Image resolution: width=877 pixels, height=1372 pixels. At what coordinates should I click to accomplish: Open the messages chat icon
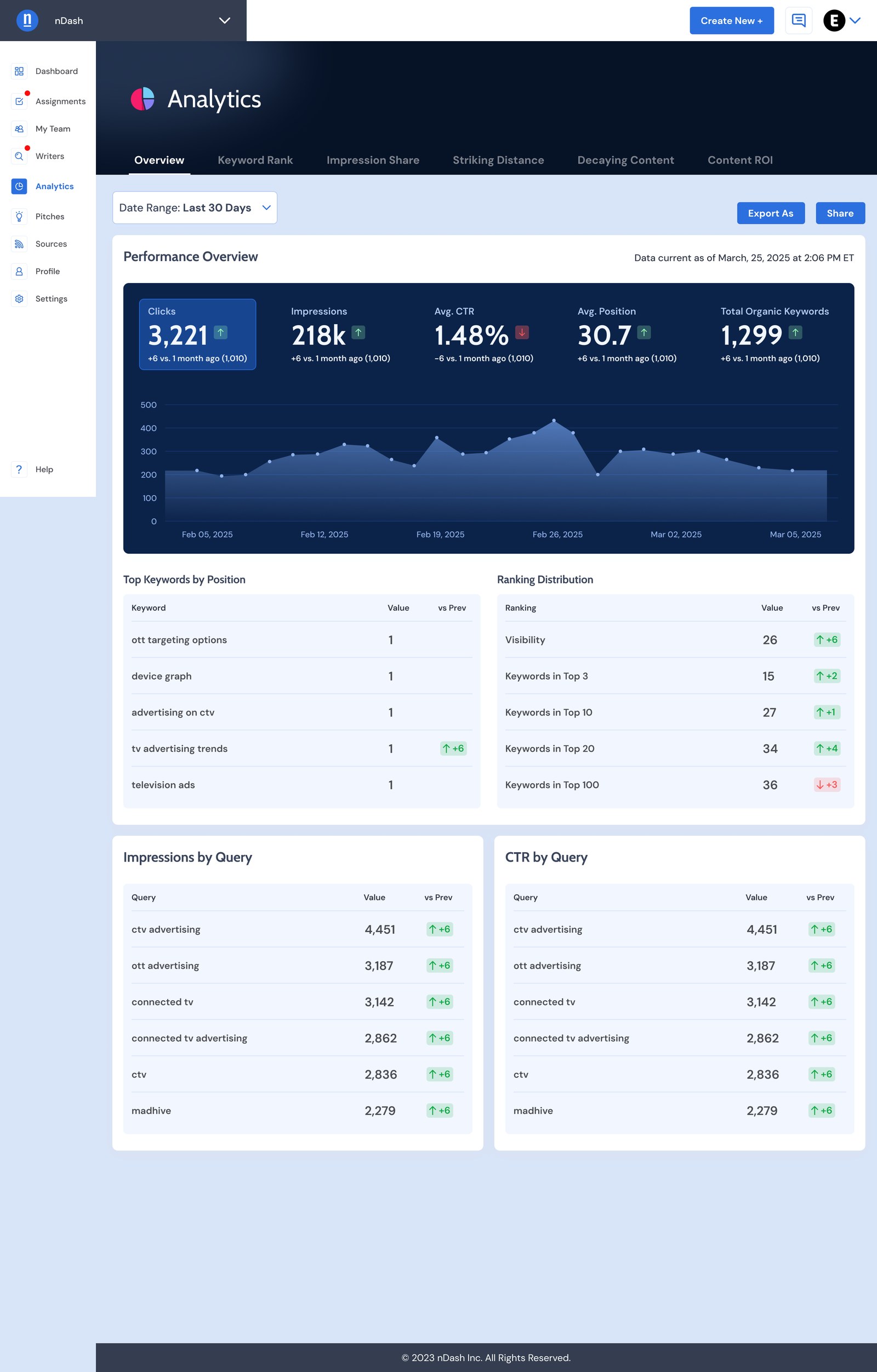click(x=799, y=20)
